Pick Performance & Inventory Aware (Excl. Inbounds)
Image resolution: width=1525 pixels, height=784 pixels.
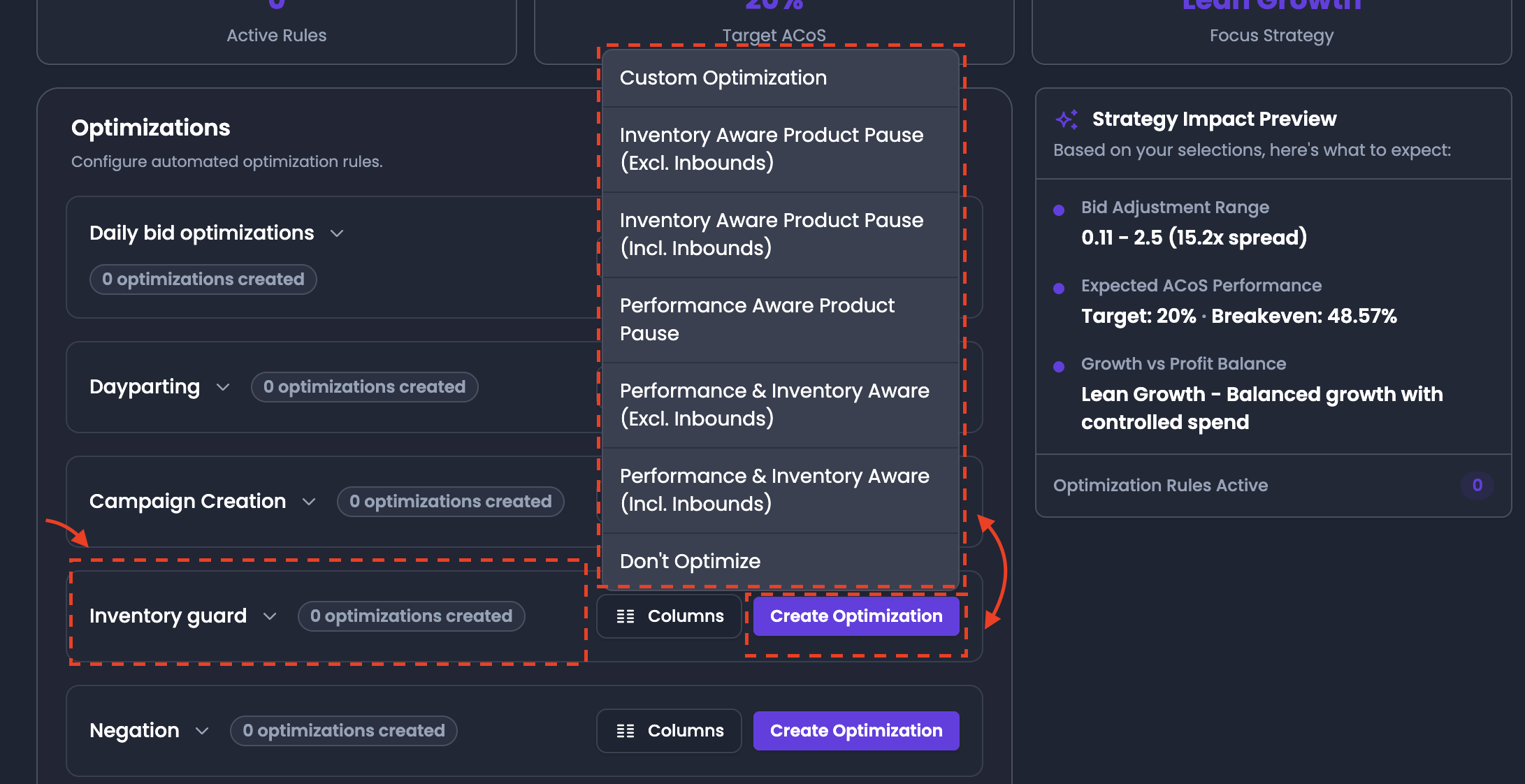(x=780, y=405)
